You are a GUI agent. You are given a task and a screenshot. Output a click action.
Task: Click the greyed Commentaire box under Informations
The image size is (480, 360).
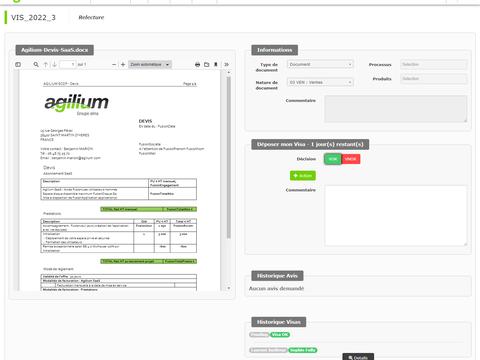click(x=396, y=109)
